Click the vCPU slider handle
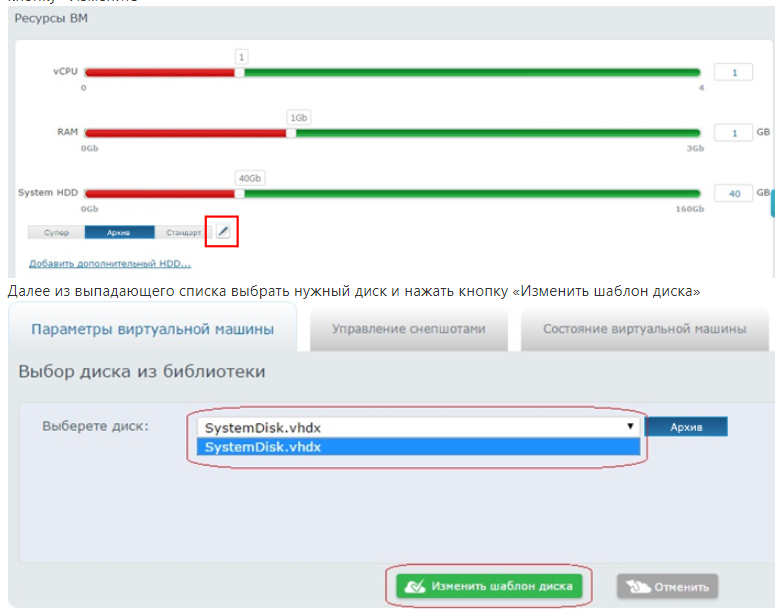Screen dimensions: 784x615 pos(239,72)
